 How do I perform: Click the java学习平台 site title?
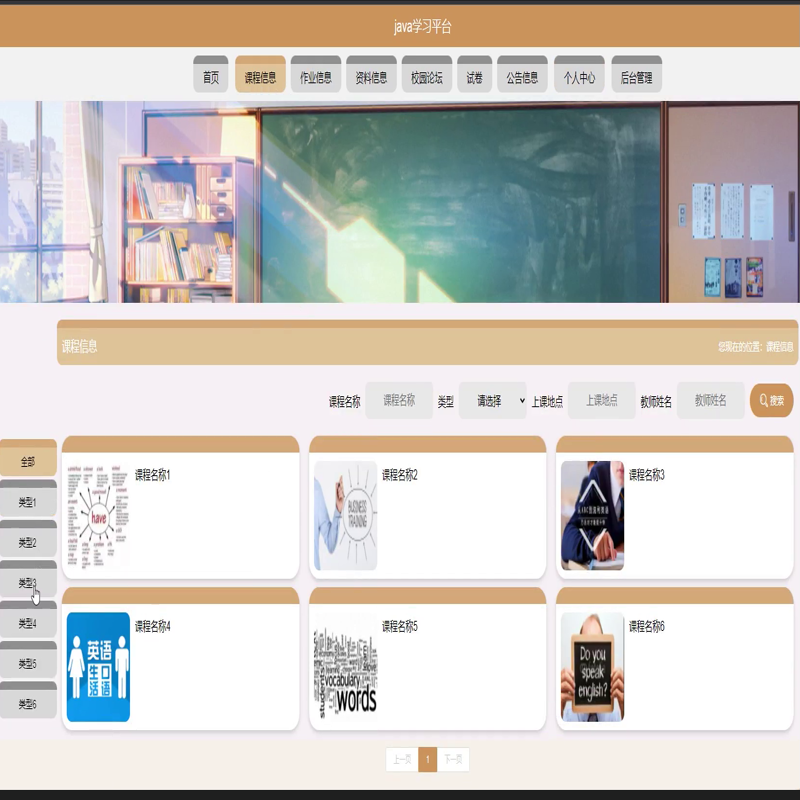pos(422,27)
